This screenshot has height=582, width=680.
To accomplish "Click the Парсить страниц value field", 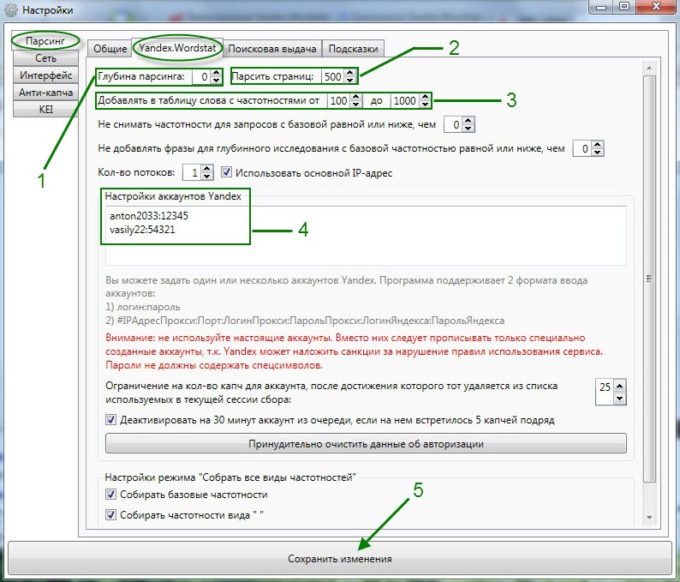I will click(332, 77).
